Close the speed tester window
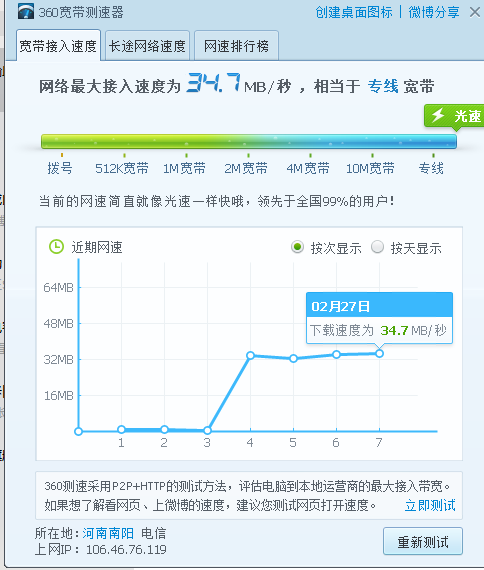484x570 pixels. (475, 12)
